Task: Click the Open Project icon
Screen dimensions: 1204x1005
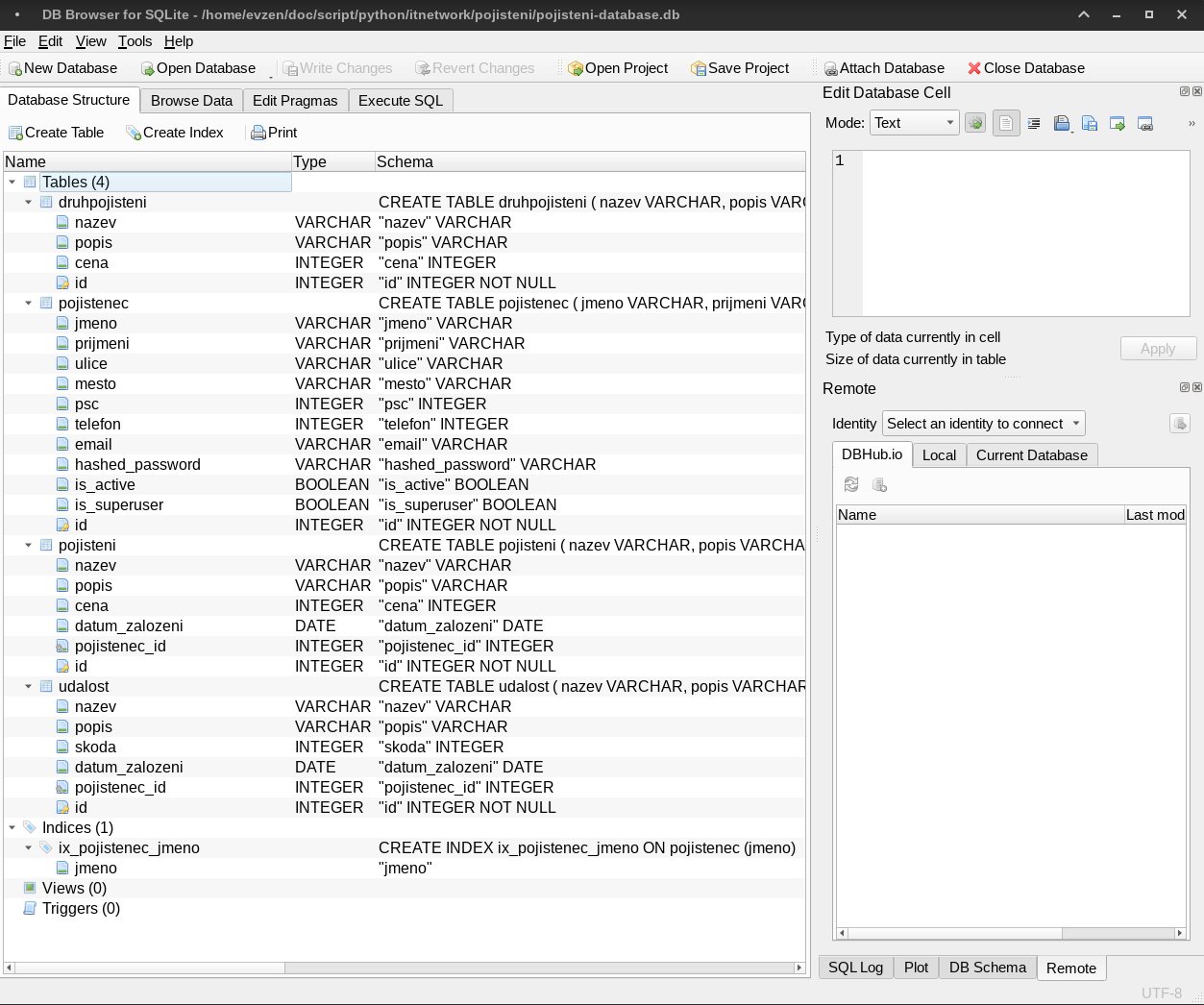Action: (576, 69)
